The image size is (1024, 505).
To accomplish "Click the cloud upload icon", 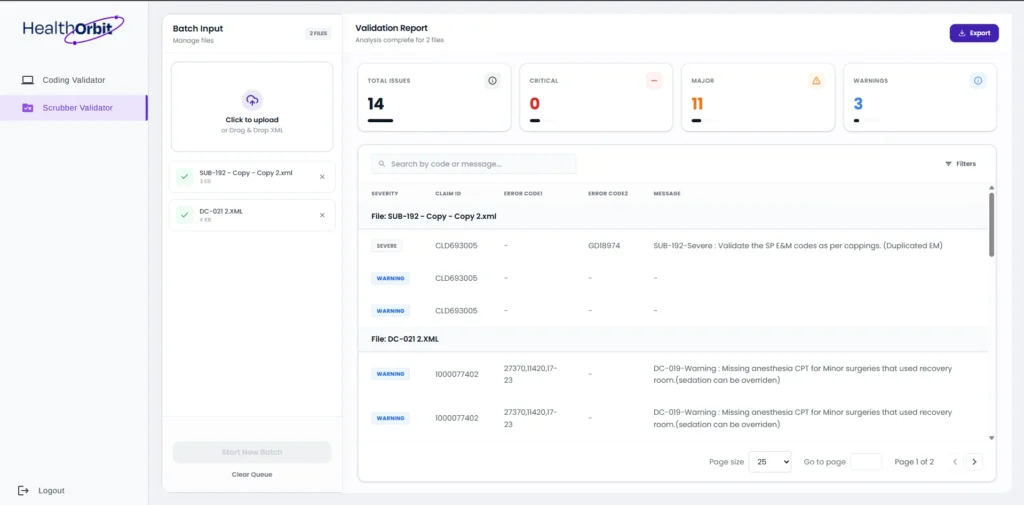I will tap(252, 100).
